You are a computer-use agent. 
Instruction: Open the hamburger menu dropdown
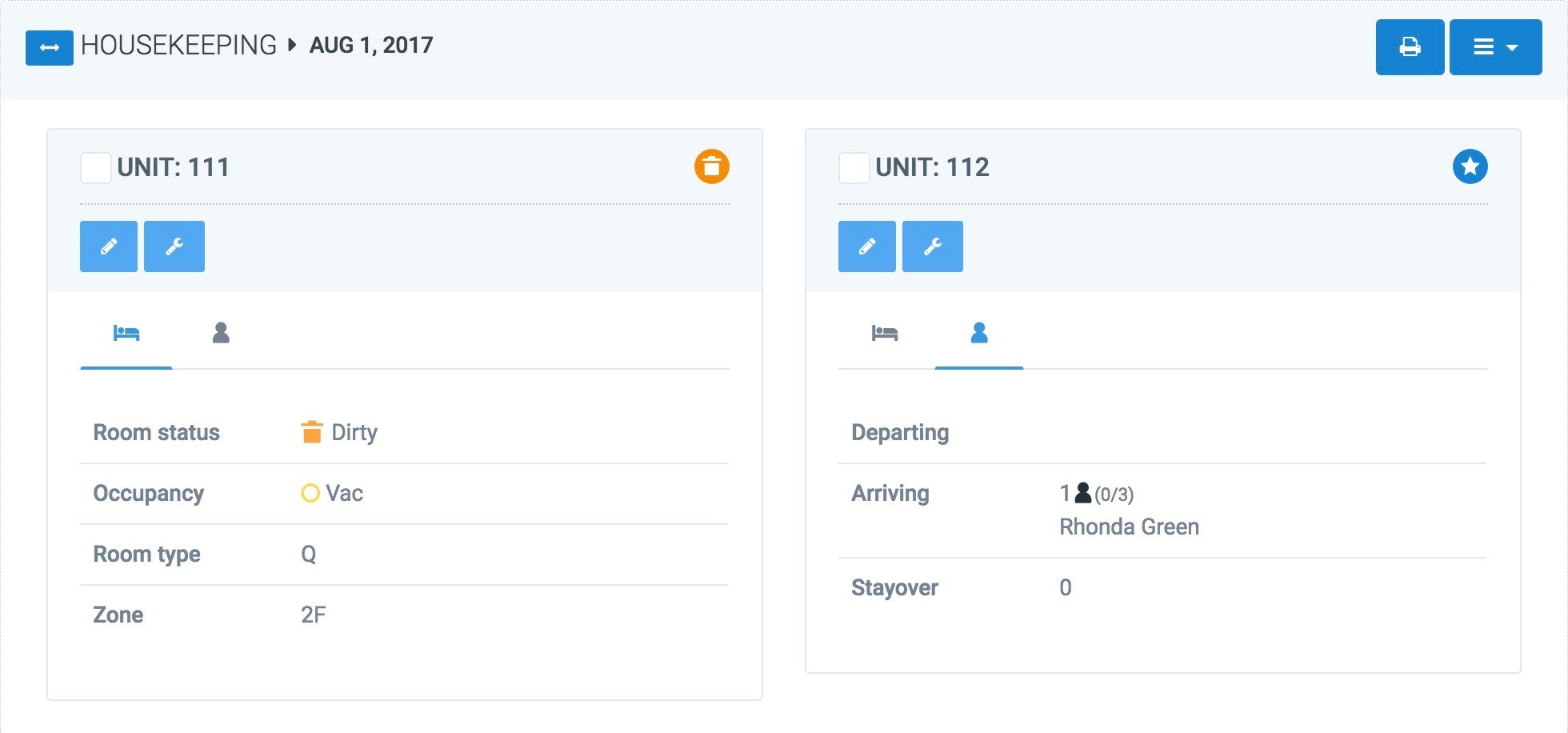[1495, 47]
